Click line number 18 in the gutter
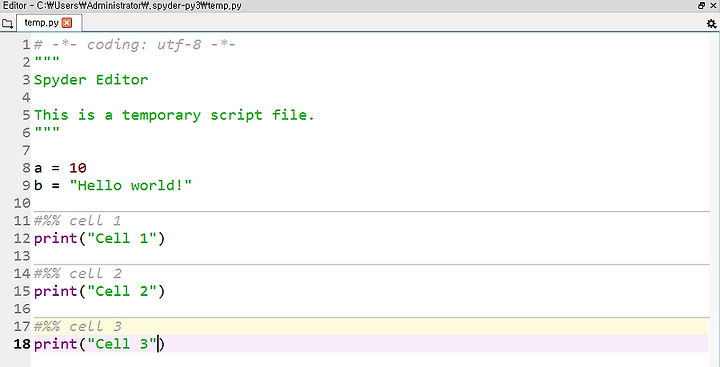The image size is (720, 367). point(22,344)
